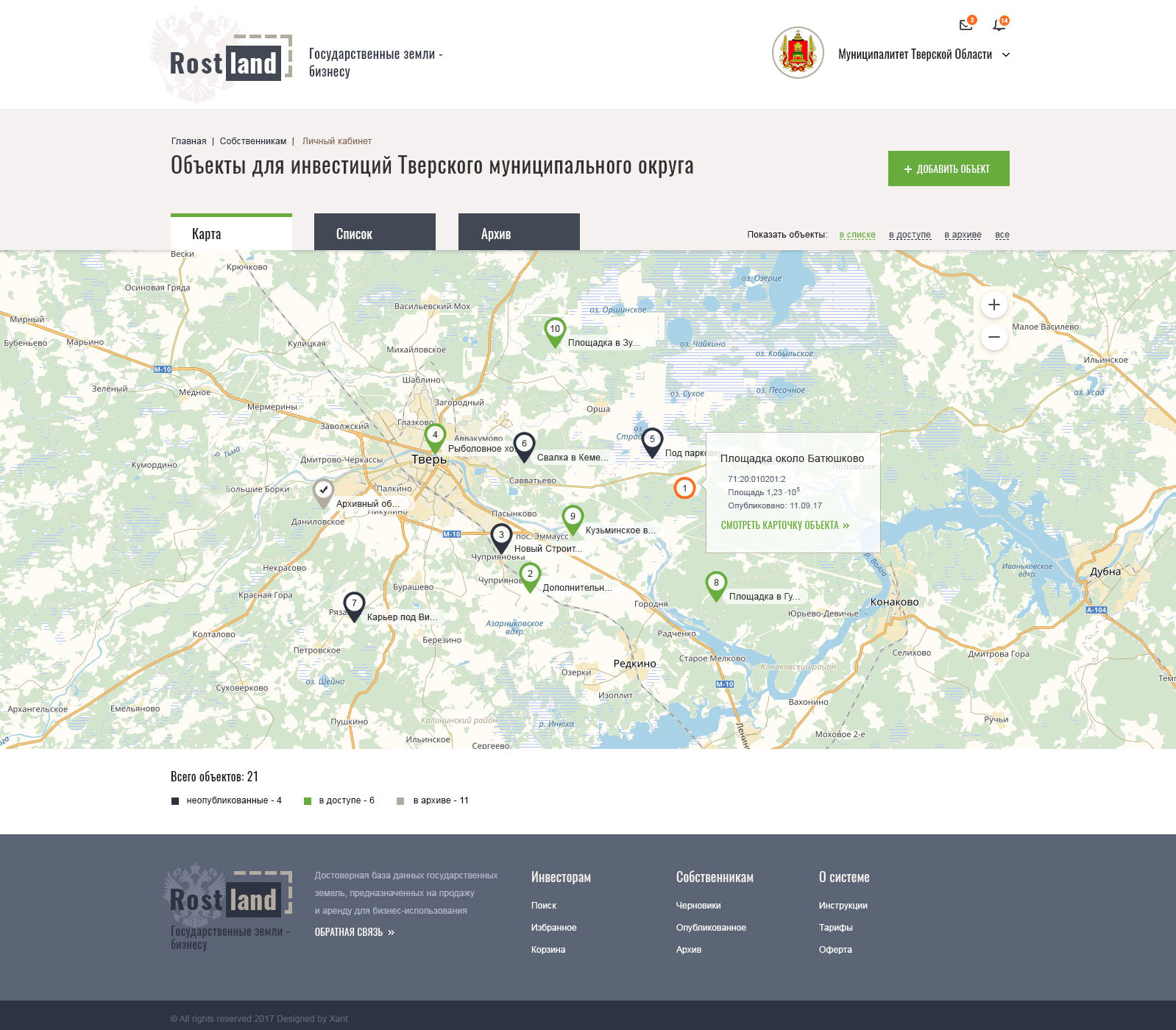Screen dimensions: 1176x1030
Task: Click the Тверь city label on map
Action: (x=429, y=459)
